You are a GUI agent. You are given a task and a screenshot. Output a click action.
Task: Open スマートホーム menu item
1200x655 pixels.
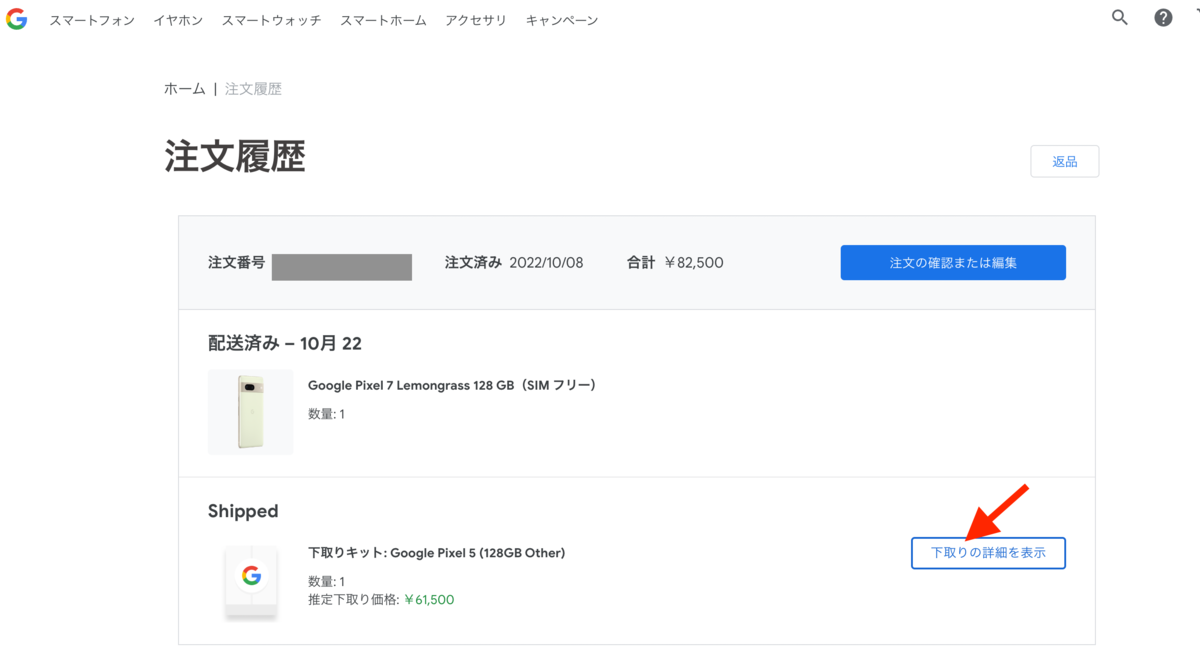tap(383, 20)
